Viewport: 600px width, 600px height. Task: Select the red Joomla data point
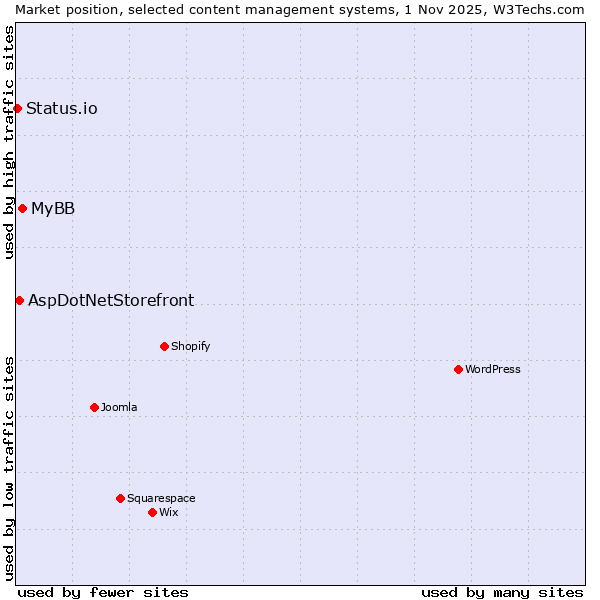pyautogui.click(x=94, y=407)
